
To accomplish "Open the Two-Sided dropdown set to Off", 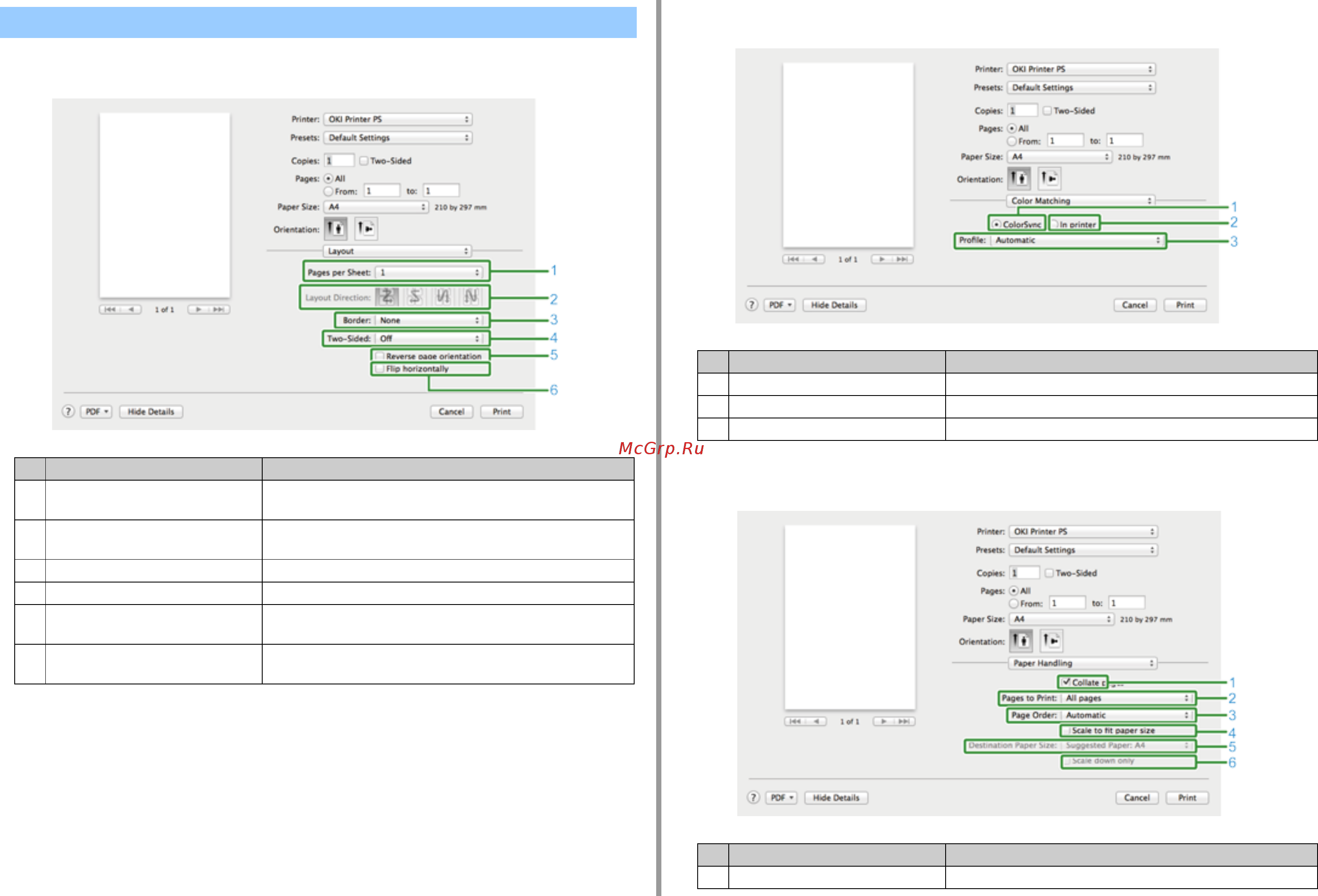I will tap(429, 339).
